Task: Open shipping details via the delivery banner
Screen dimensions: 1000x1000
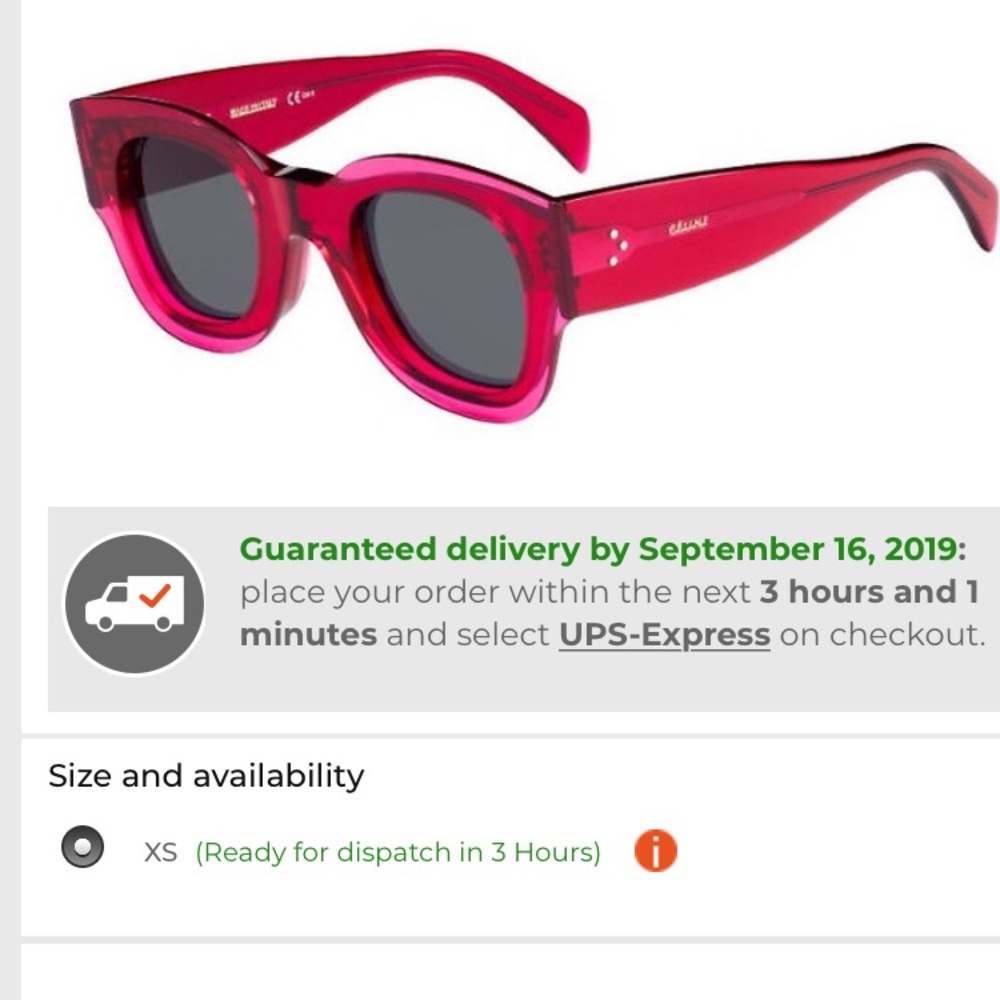Action: click(520, 600)
